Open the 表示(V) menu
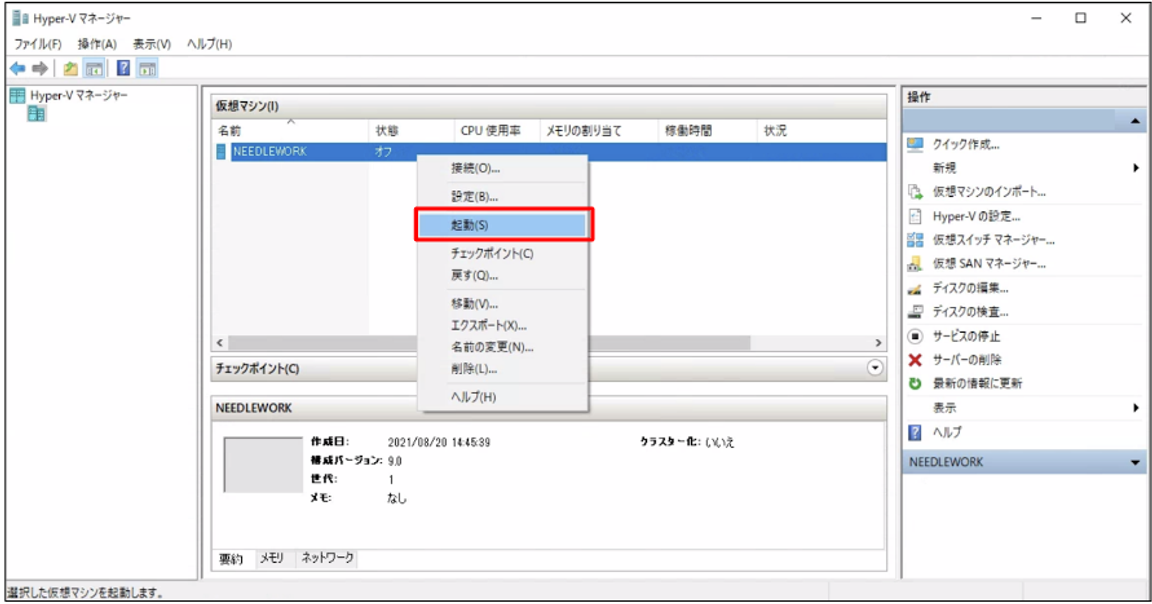 [151, 44]
